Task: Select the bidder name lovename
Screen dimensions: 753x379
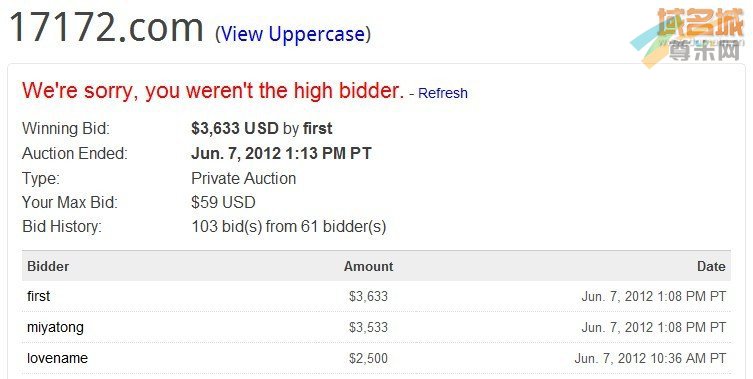Action: tap(57, 358)
